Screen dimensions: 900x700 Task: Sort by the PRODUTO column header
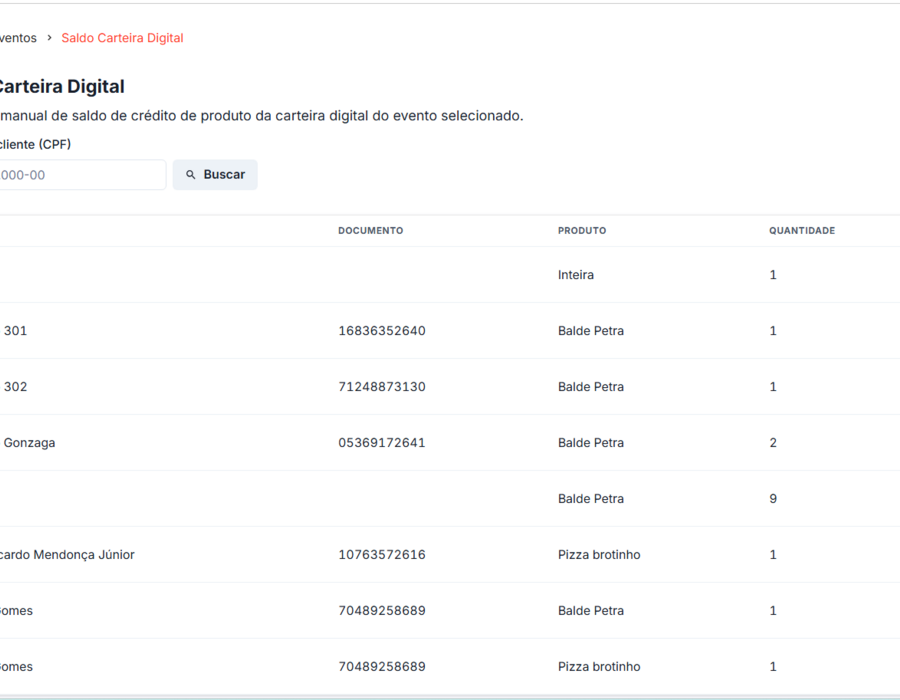click(x=581, y=231)
